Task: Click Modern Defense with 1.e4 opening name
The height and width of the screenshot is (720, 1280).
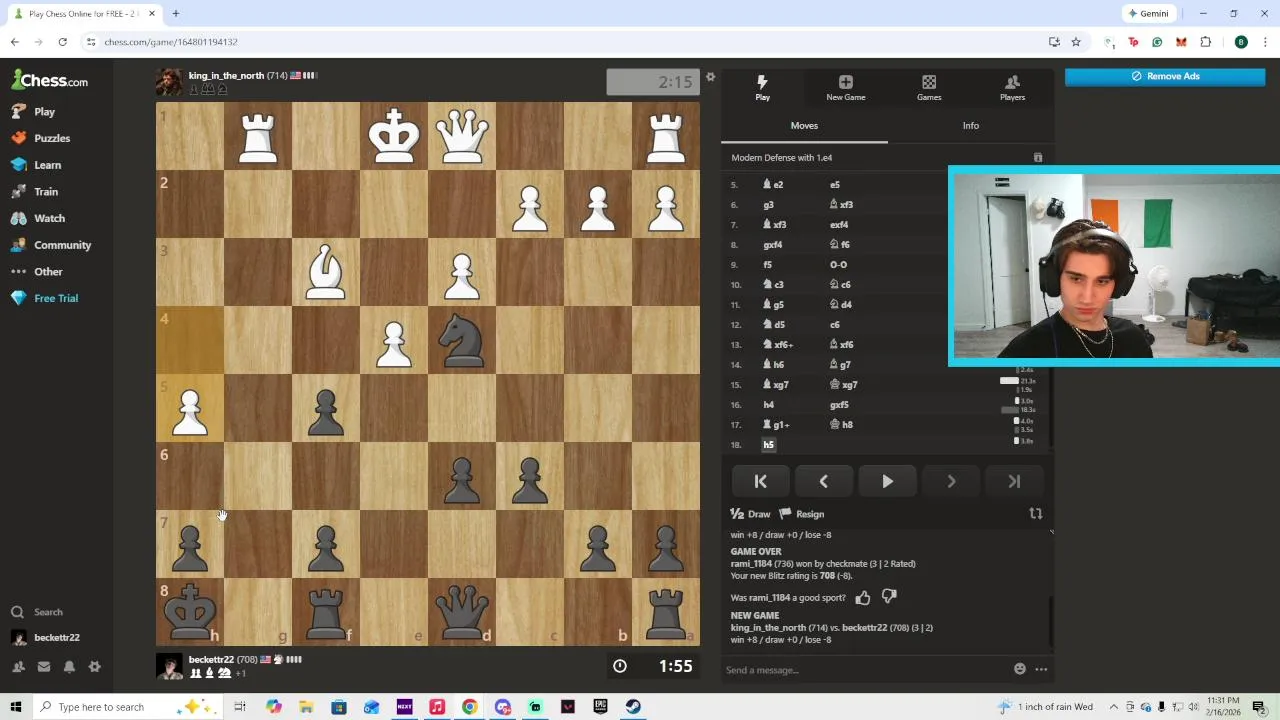Action: click(x=781, y=158)
